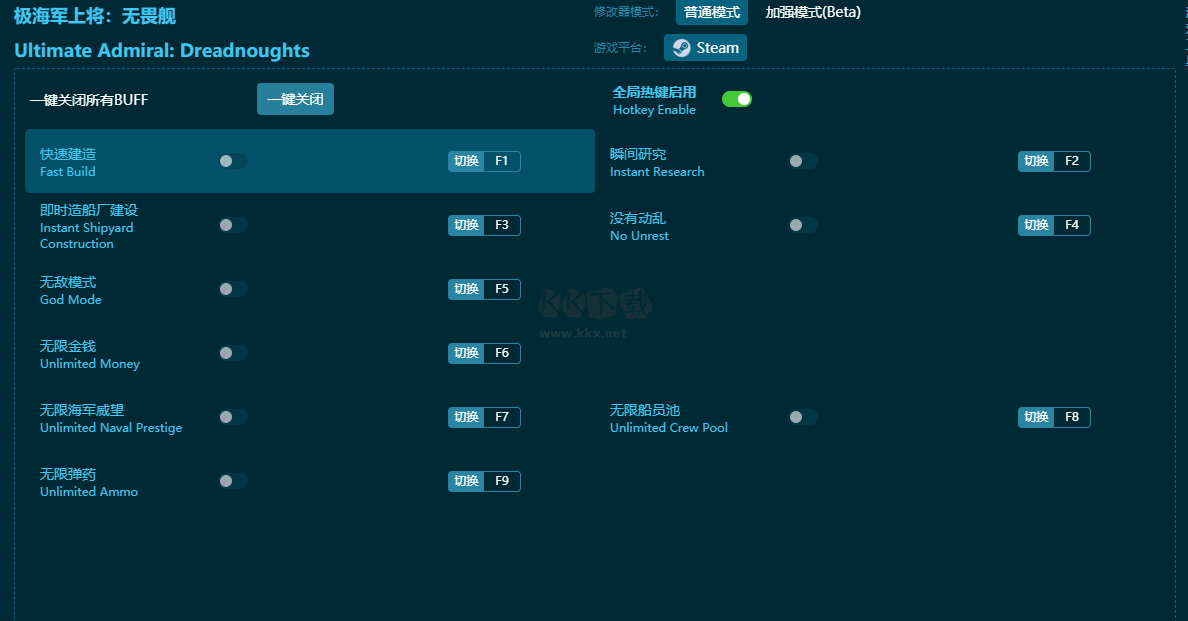Switch to 普通模式 trainer mode
This screenshot has width=1188, height=621.
click(x=711, y=12)
